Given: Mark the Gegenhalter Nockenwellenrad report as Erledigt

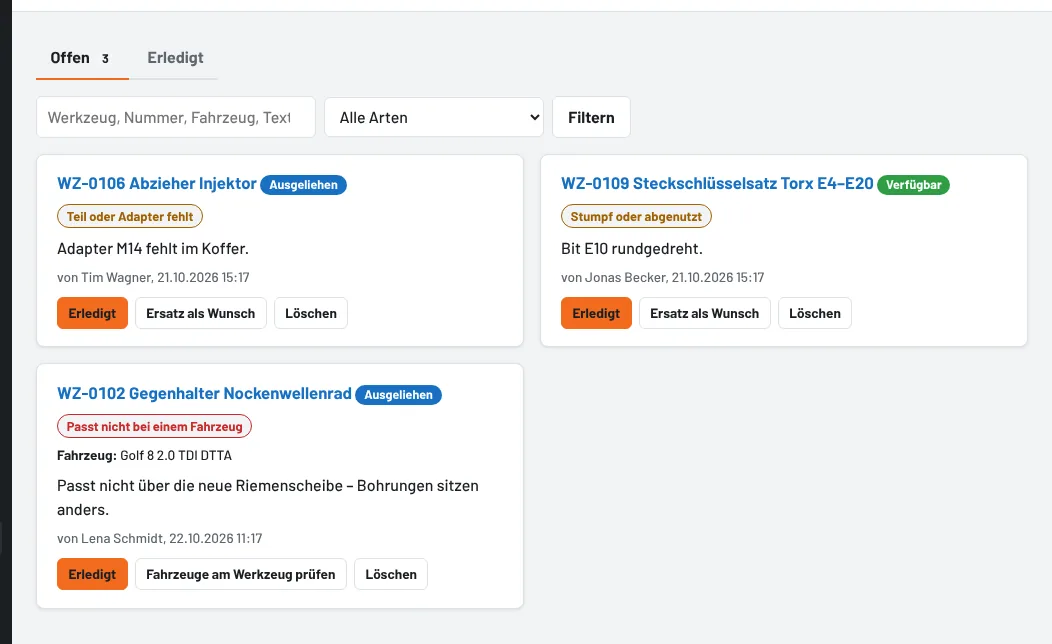Looking at the screenshot, I should [x=93, y=574].
